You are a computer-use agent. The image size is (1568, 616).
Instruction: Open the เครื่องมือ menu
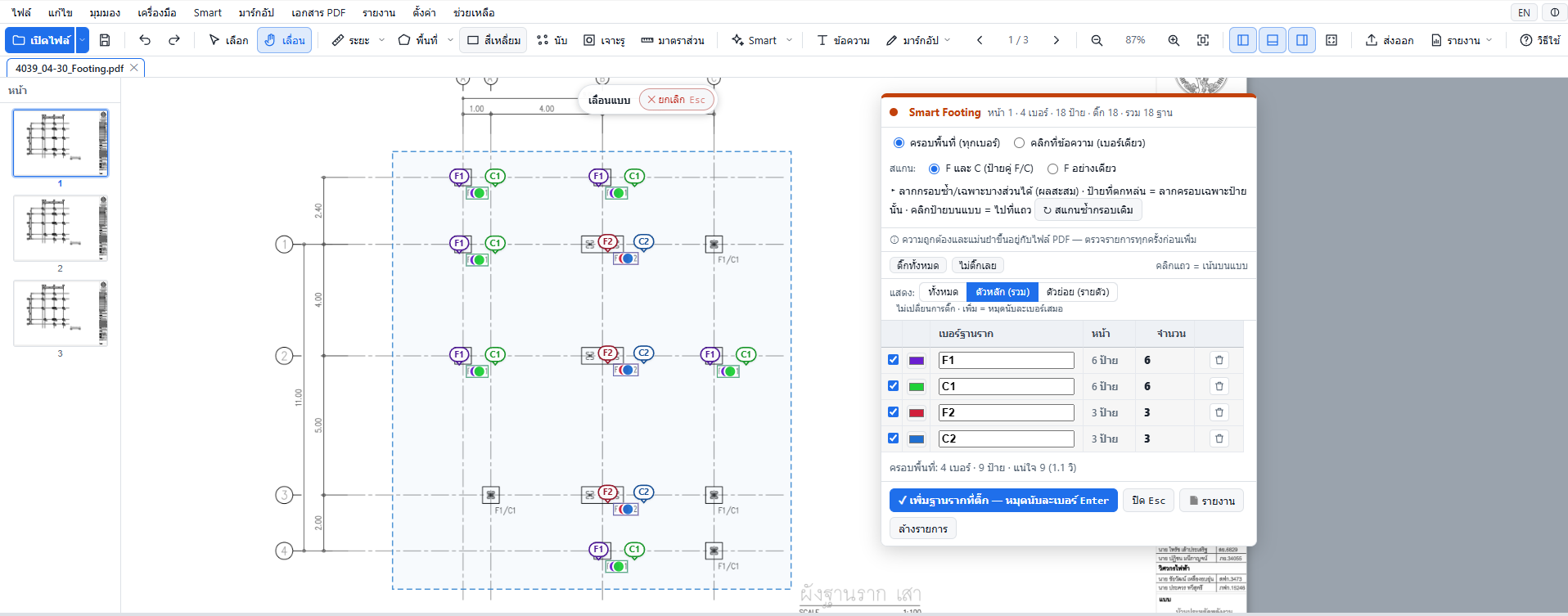tap(157, 12)
